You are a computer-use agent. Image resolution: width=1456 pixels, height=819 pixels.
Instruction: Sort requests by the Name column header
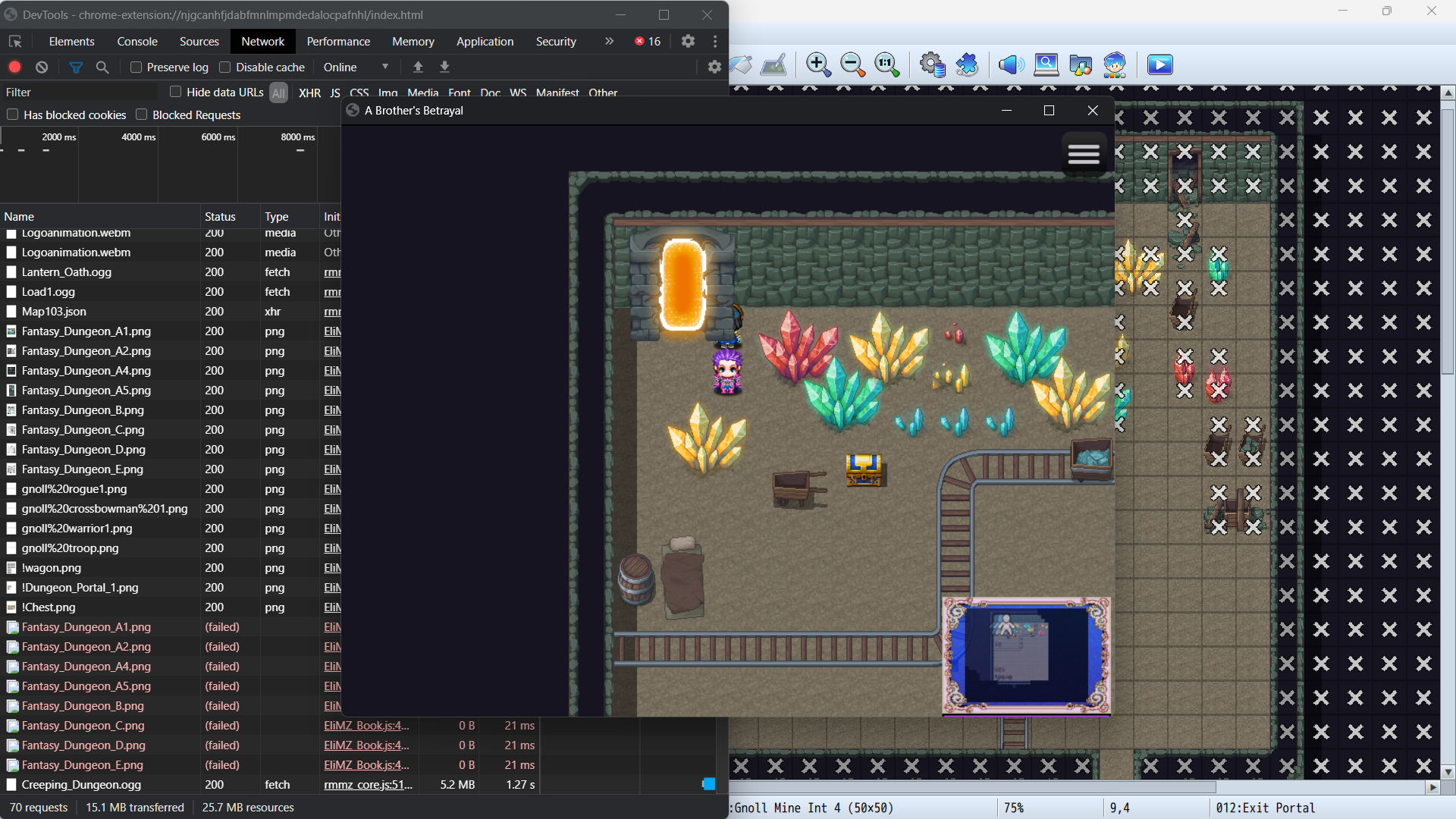coord(100,217)
